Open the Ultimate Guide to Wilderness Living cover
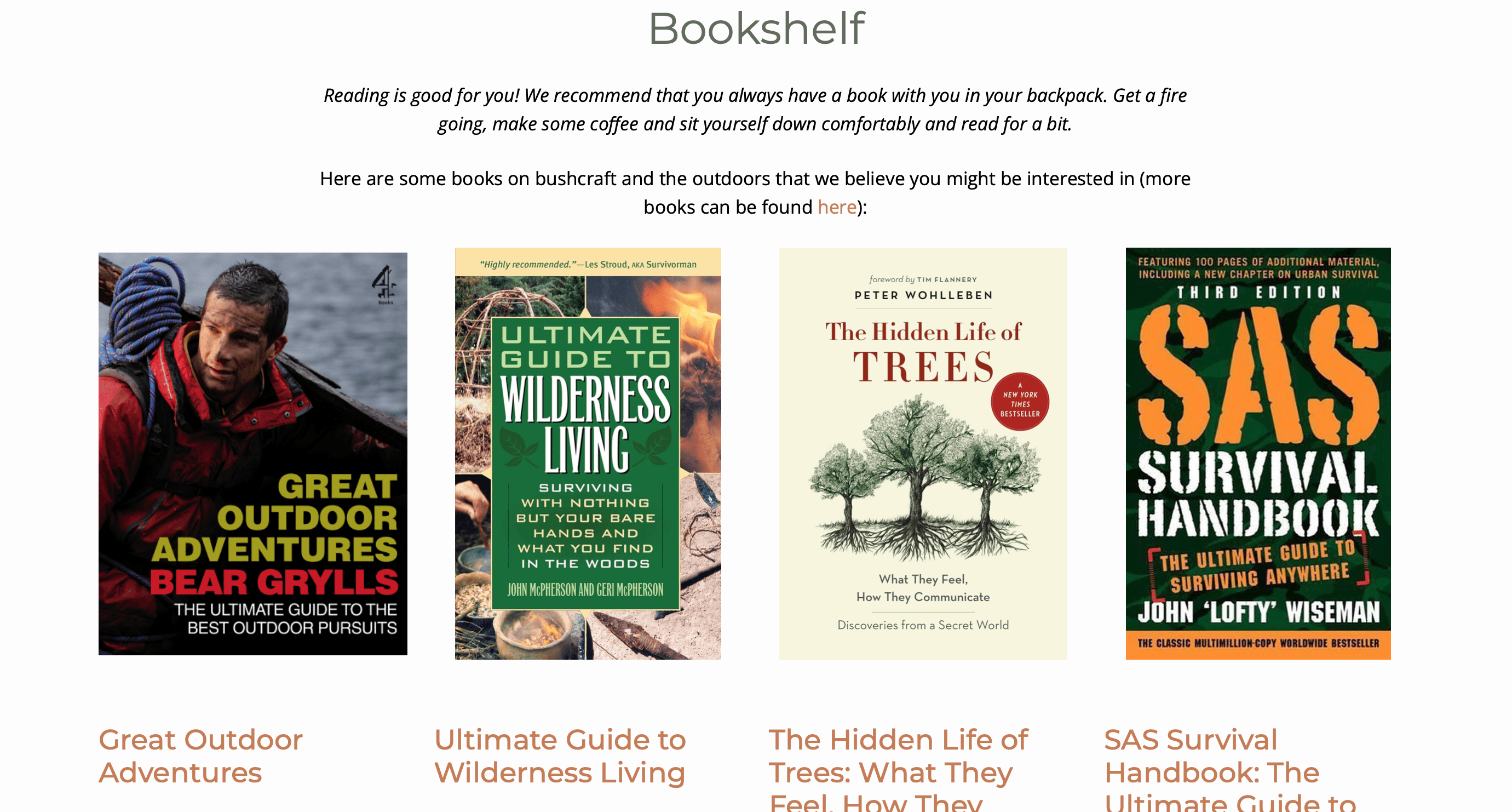The width and height of the screenshot is (1512, 812). pyautogui.click(x=588, y=453)
